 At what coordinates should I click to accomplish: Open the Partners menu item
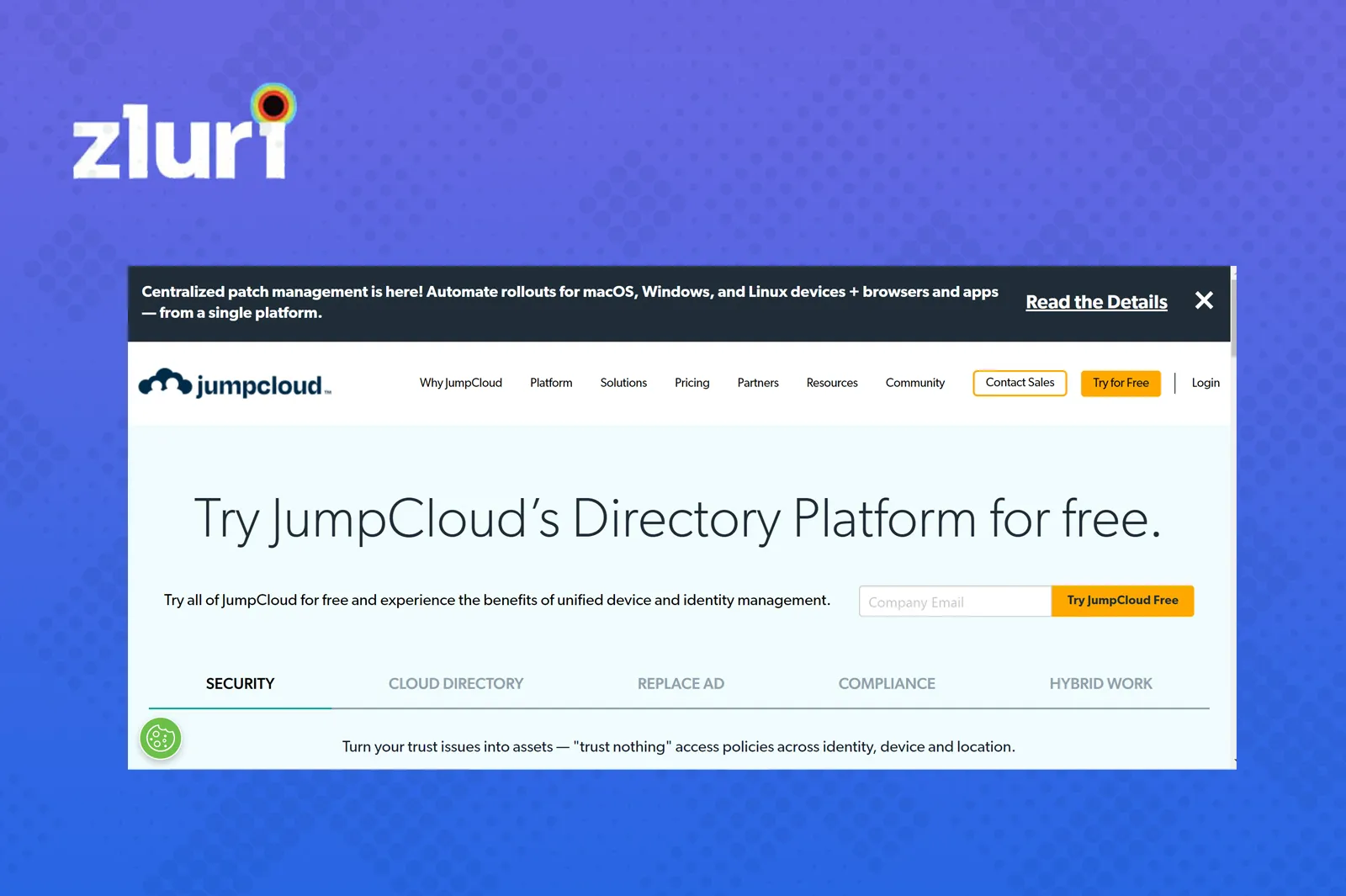coord(758,383)
